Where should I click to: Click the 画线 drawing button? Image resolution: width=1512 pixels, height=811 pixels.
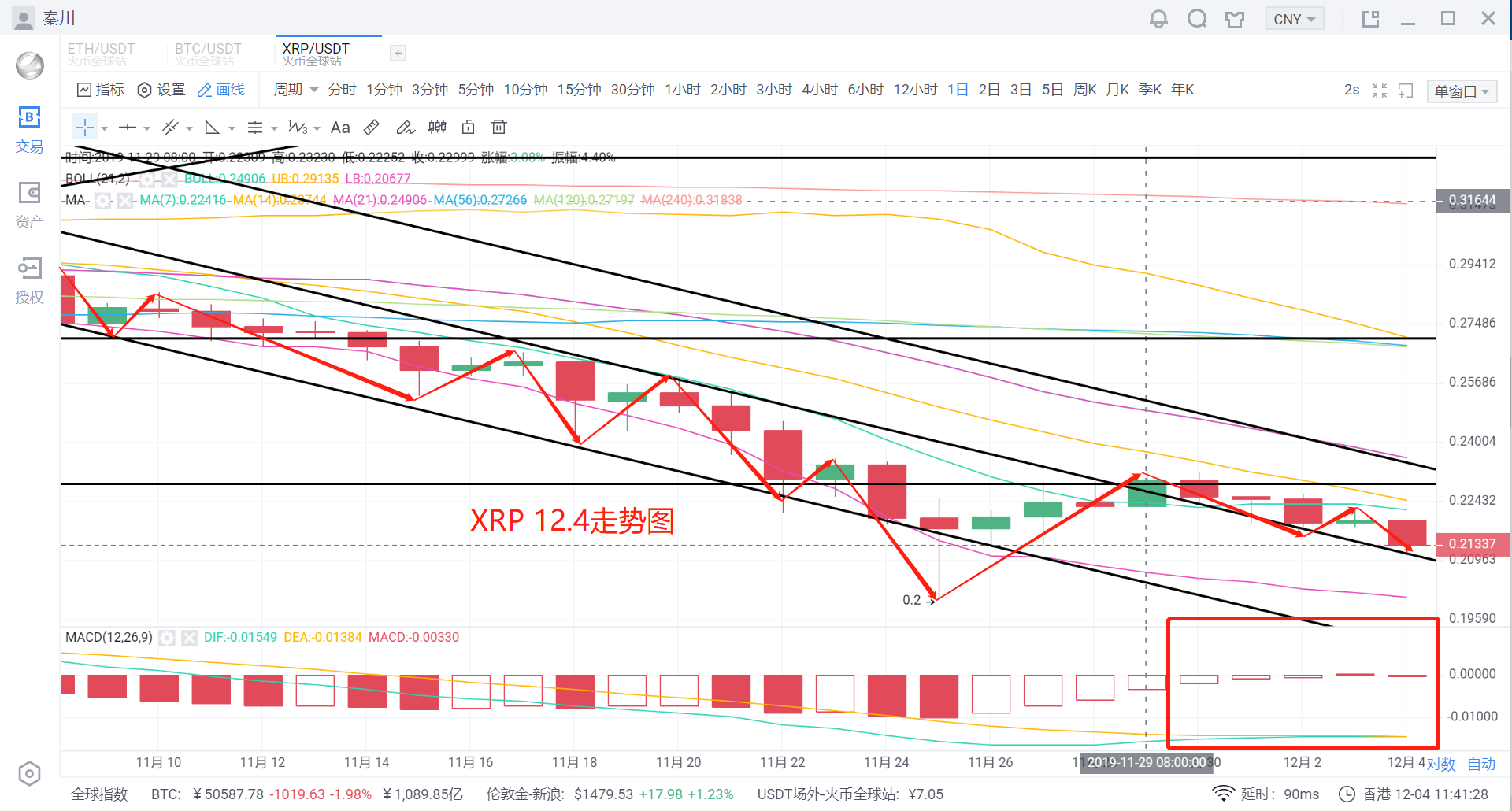click(x=221, y=90)
